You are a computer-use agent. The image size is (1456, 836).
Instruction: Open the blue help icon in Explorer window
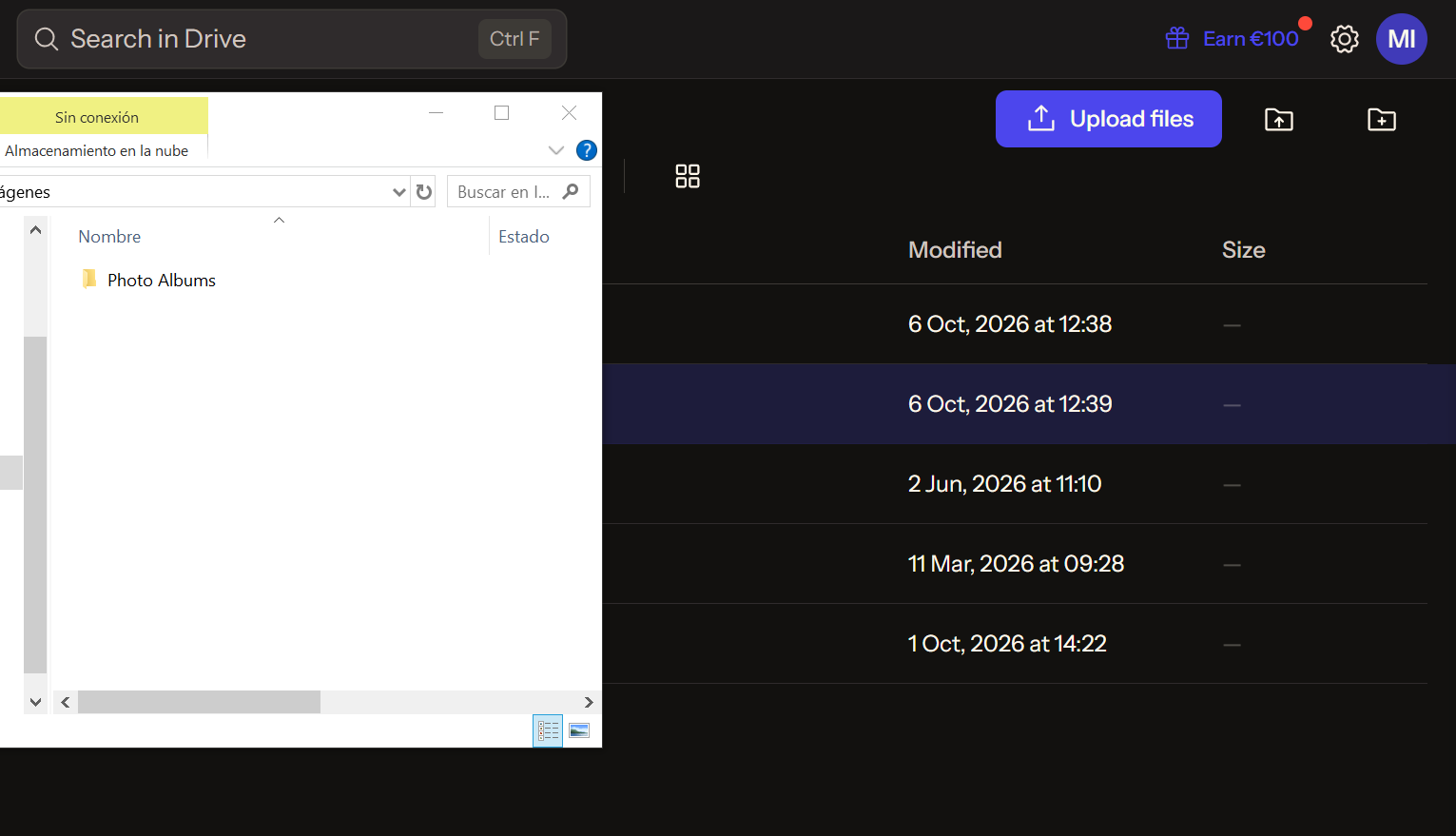pyautogui.click(x=587, y=150)
